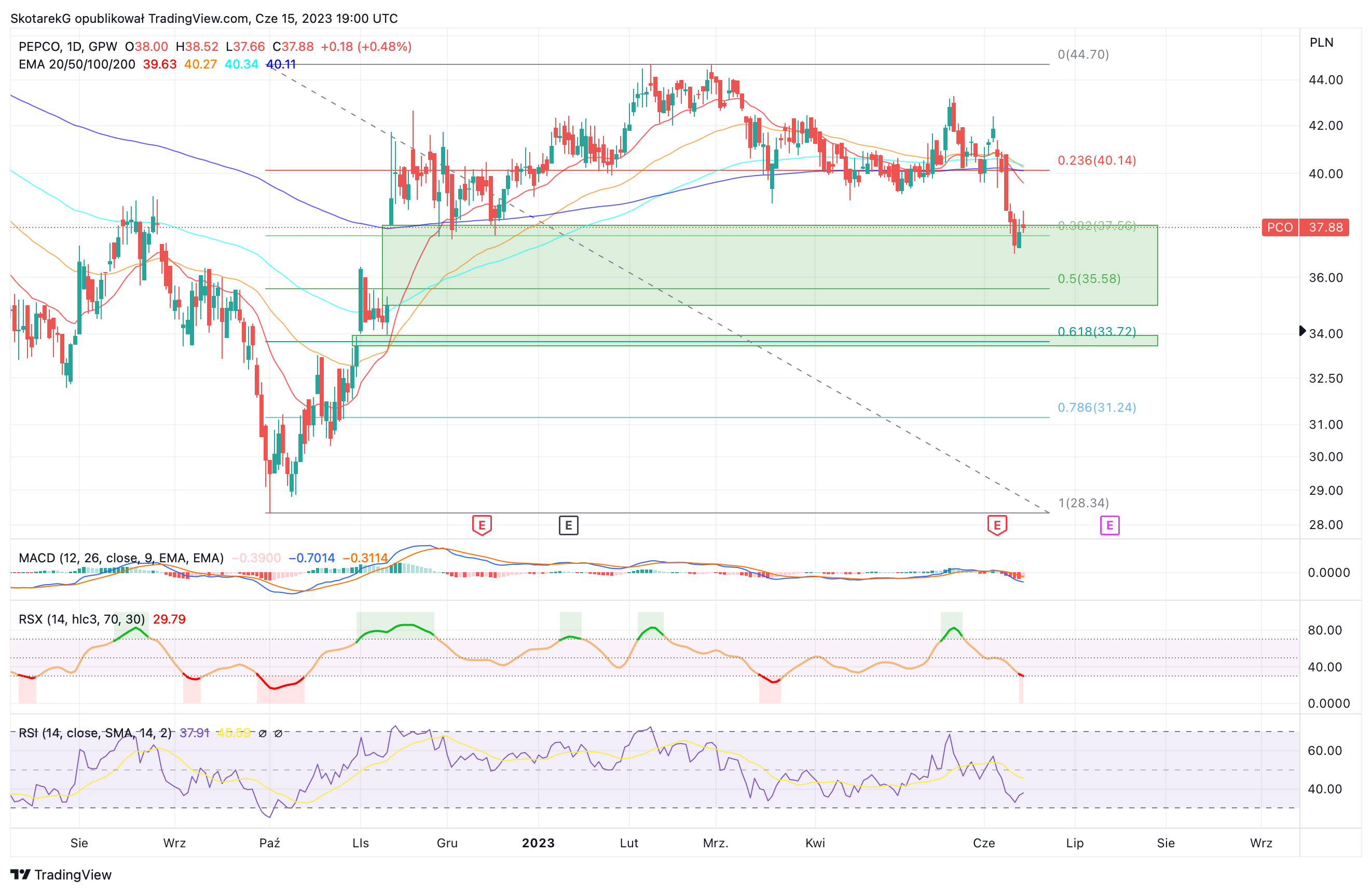
Task: Click the 0.5(35.58) Fibonacci level label
Action: click(1089, 279)
